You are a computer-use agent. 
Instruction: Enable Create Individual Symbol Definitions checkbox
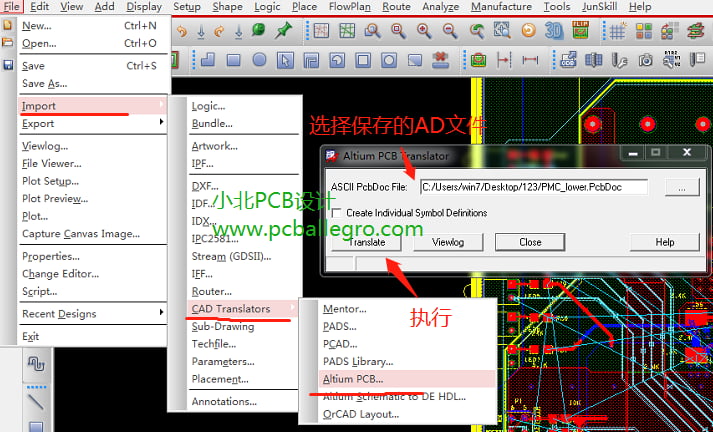click(x=336, y=213)
